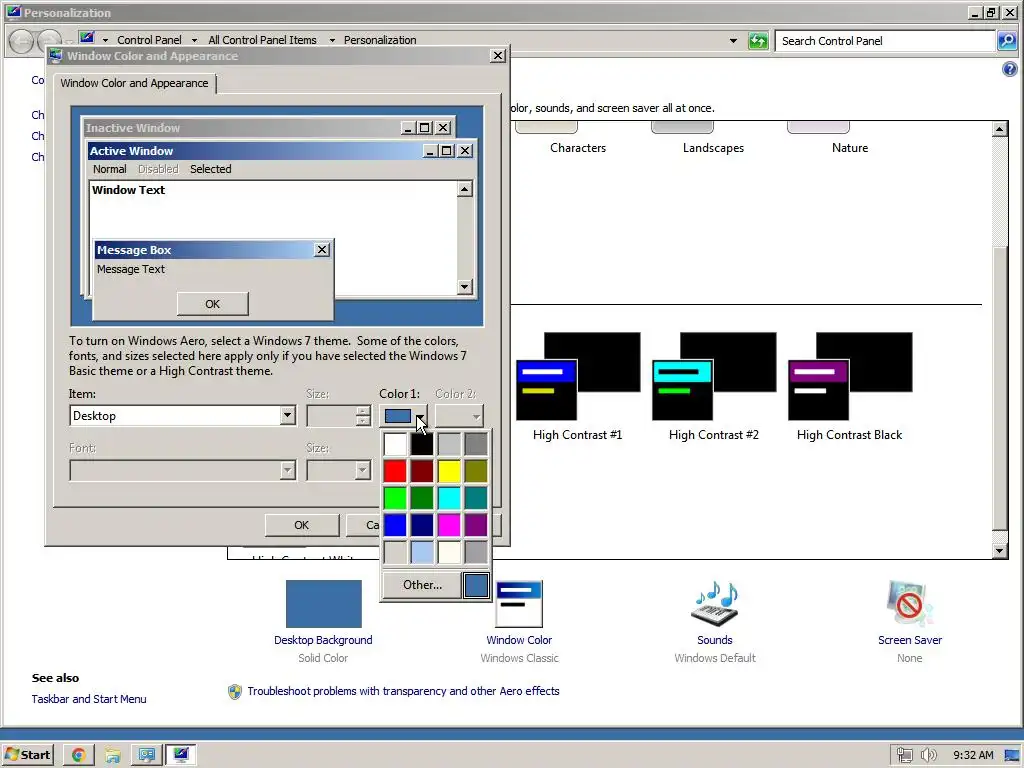
Task: Choose the dark red maroon swatch
Action: pyautogui.click(x=422, y=471)
